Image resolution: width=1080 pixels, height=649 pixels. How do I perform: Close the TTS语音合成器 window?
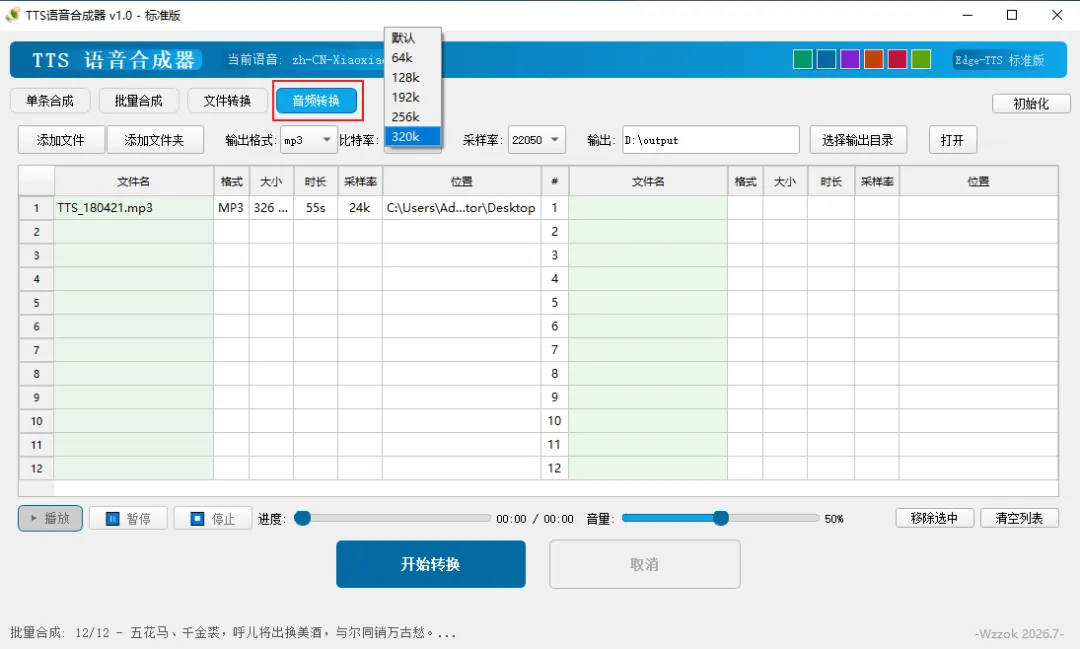(1057, 14)
